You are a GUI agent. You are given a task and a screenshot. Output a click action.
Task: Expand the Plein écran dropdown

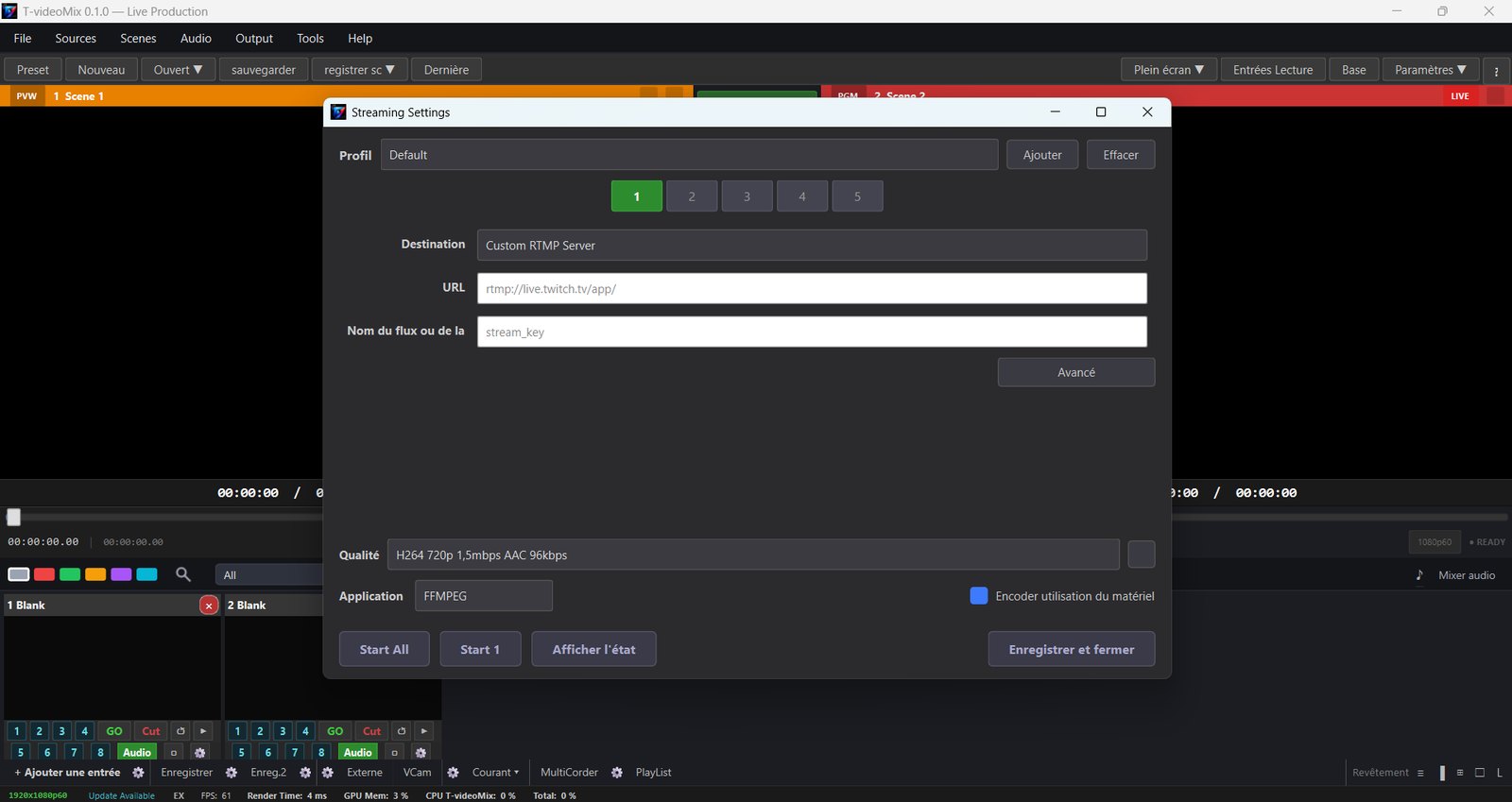click(1169, 70)
